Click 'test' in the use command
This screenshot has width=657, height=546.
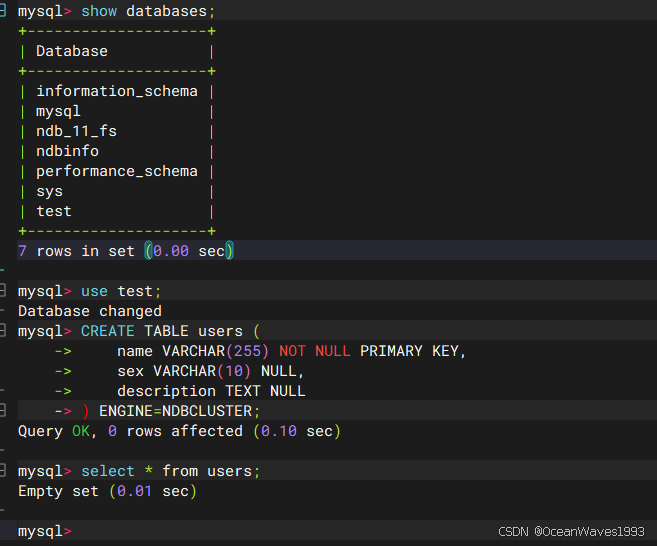[135, 291]
